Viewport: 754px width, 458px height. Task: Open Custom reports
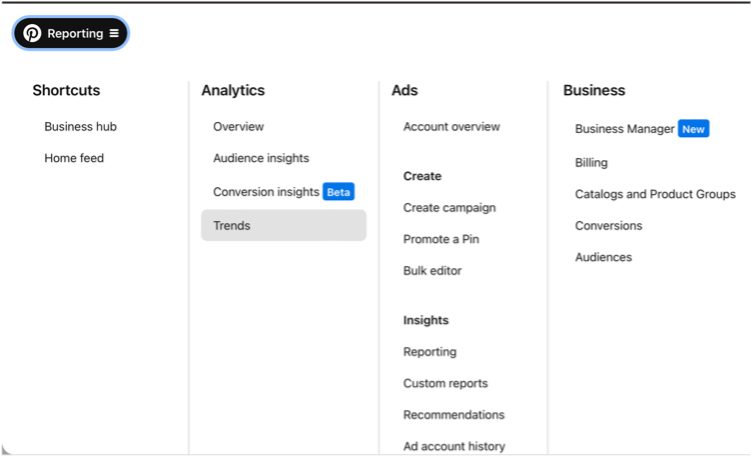pos(445,383)
